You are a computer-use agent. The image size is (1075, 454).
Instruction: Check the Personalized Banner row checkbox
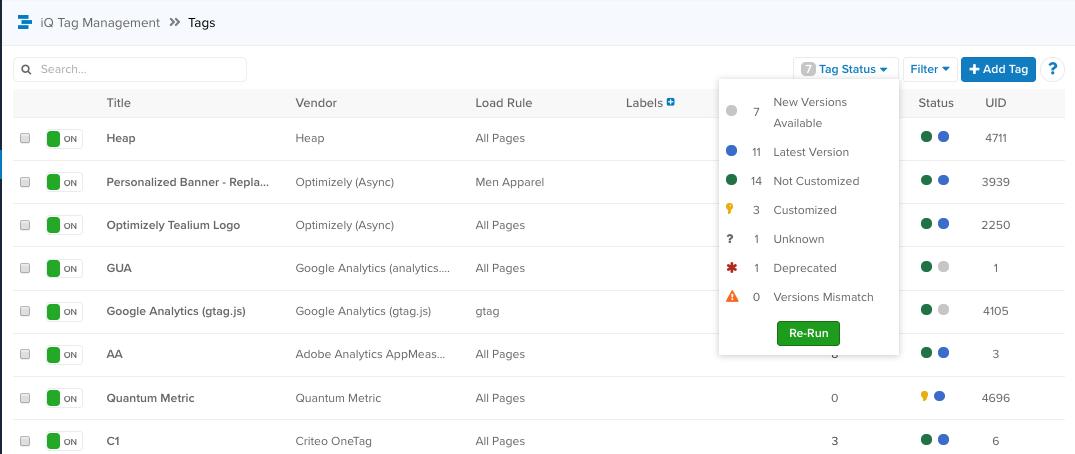click(25, 182)
